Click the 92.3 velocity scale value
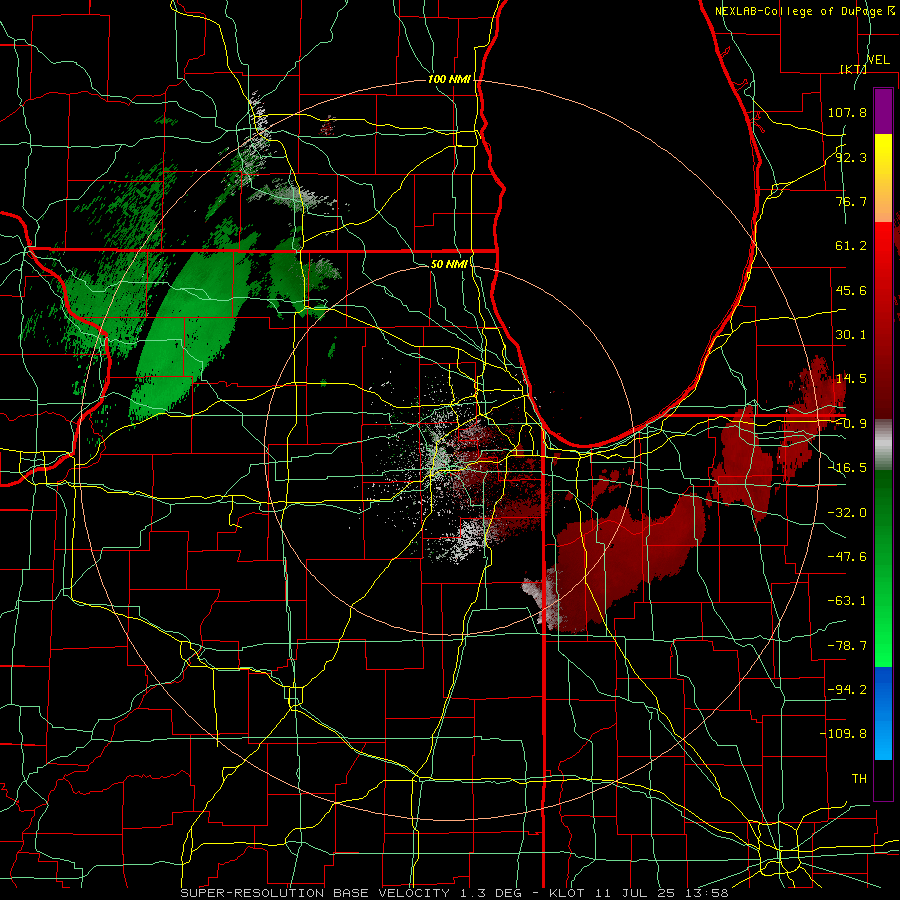The height and width of the screenshot is (900, 900). 851,157
